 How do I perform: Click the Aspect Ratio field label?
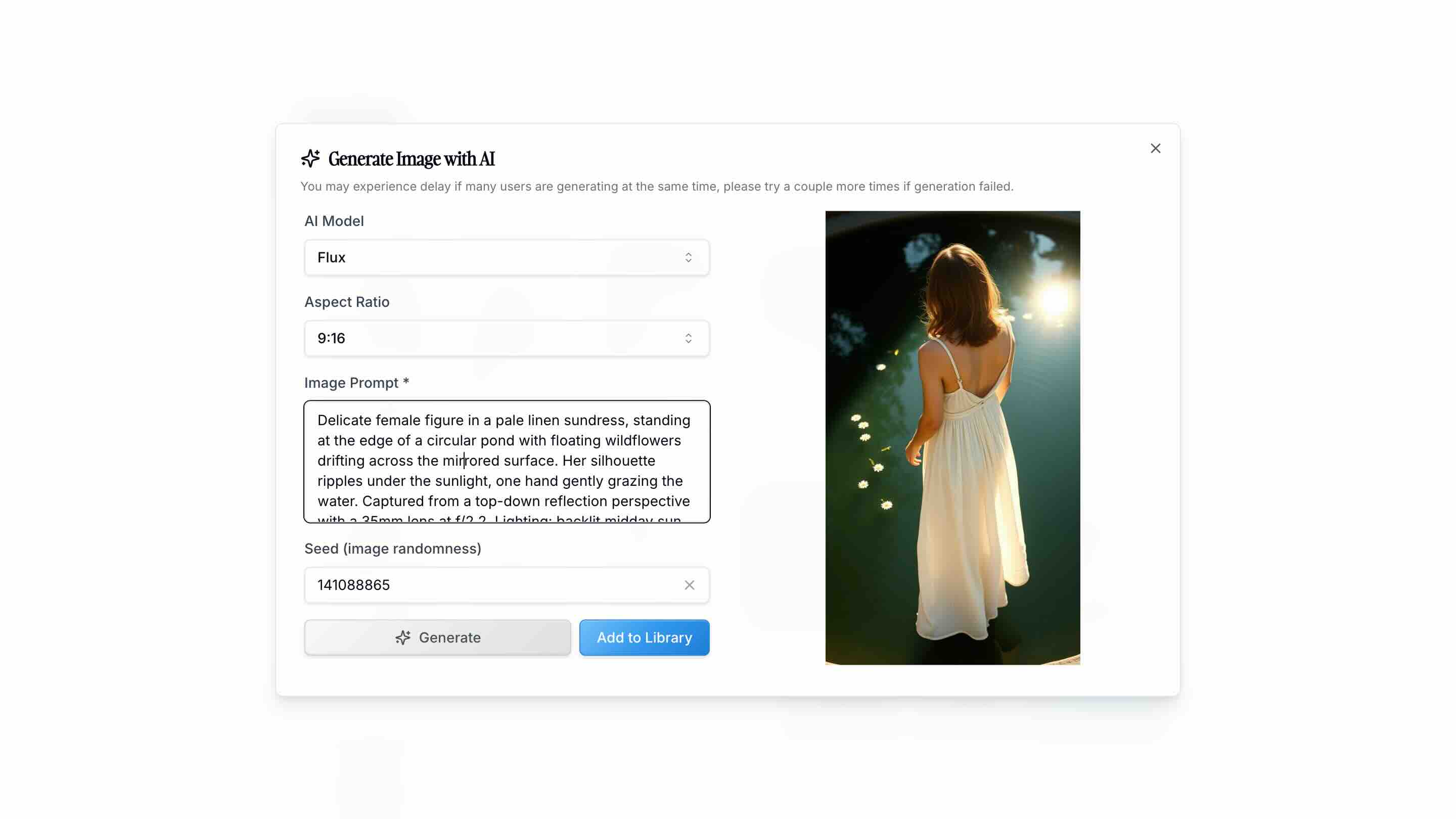[346, 302]
